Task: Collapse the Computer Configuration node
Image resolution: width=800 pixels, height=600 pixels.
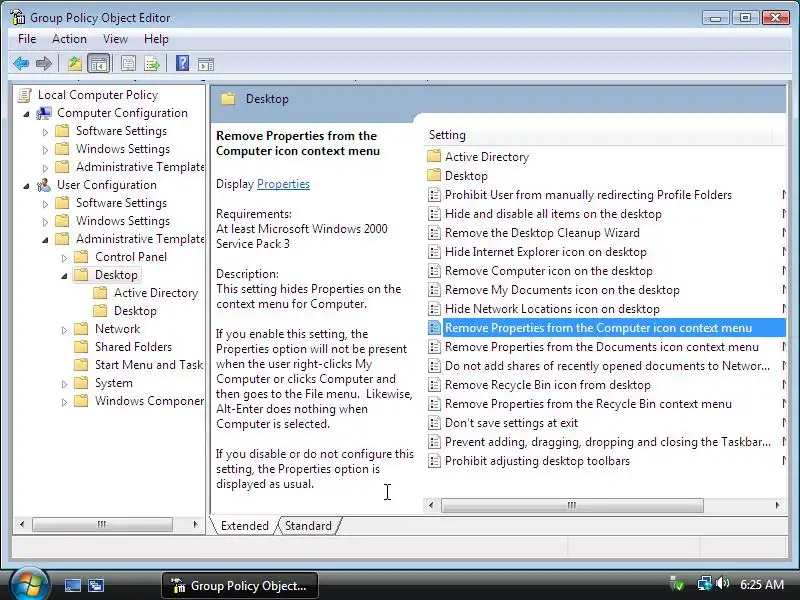Action: click(x=27, y=114)
